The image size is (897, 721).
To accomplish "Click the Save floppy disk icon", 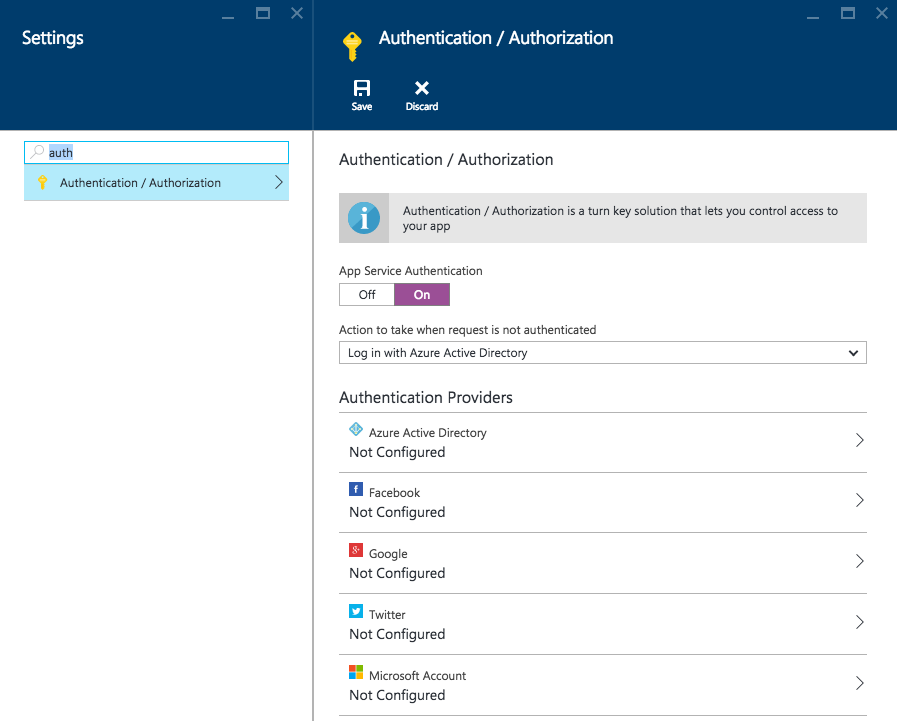I will [x=362, y=88].
